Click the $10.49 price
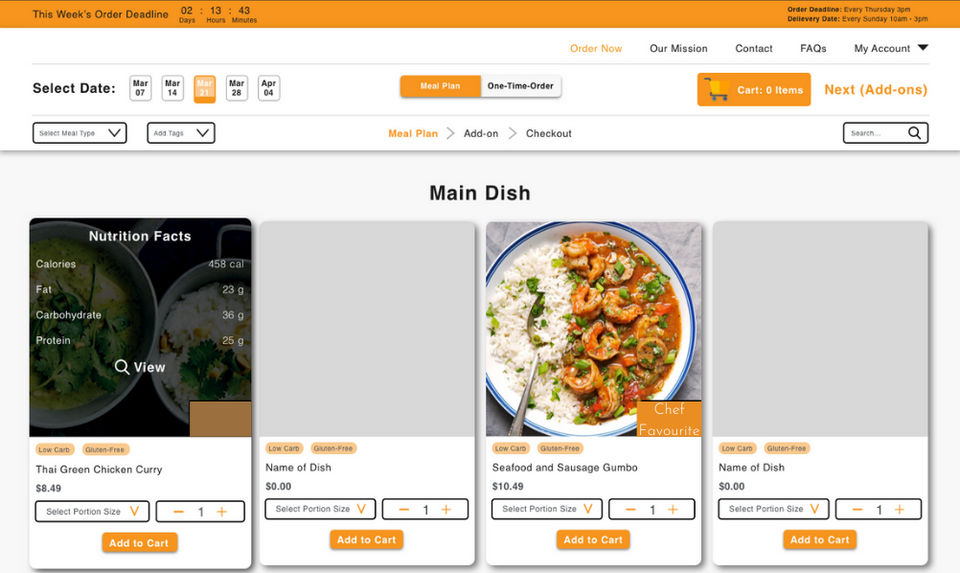The width and height of the screenshot is (960, 573). [508, 486]
